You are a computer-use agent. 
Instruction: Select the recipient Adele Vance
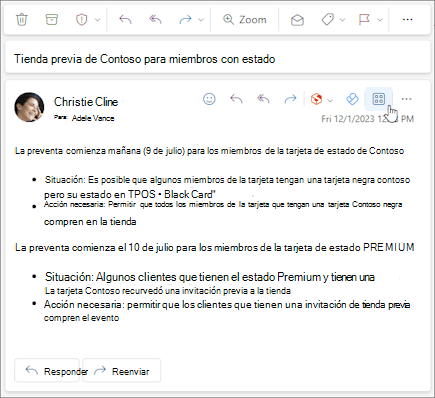(93, 118)
